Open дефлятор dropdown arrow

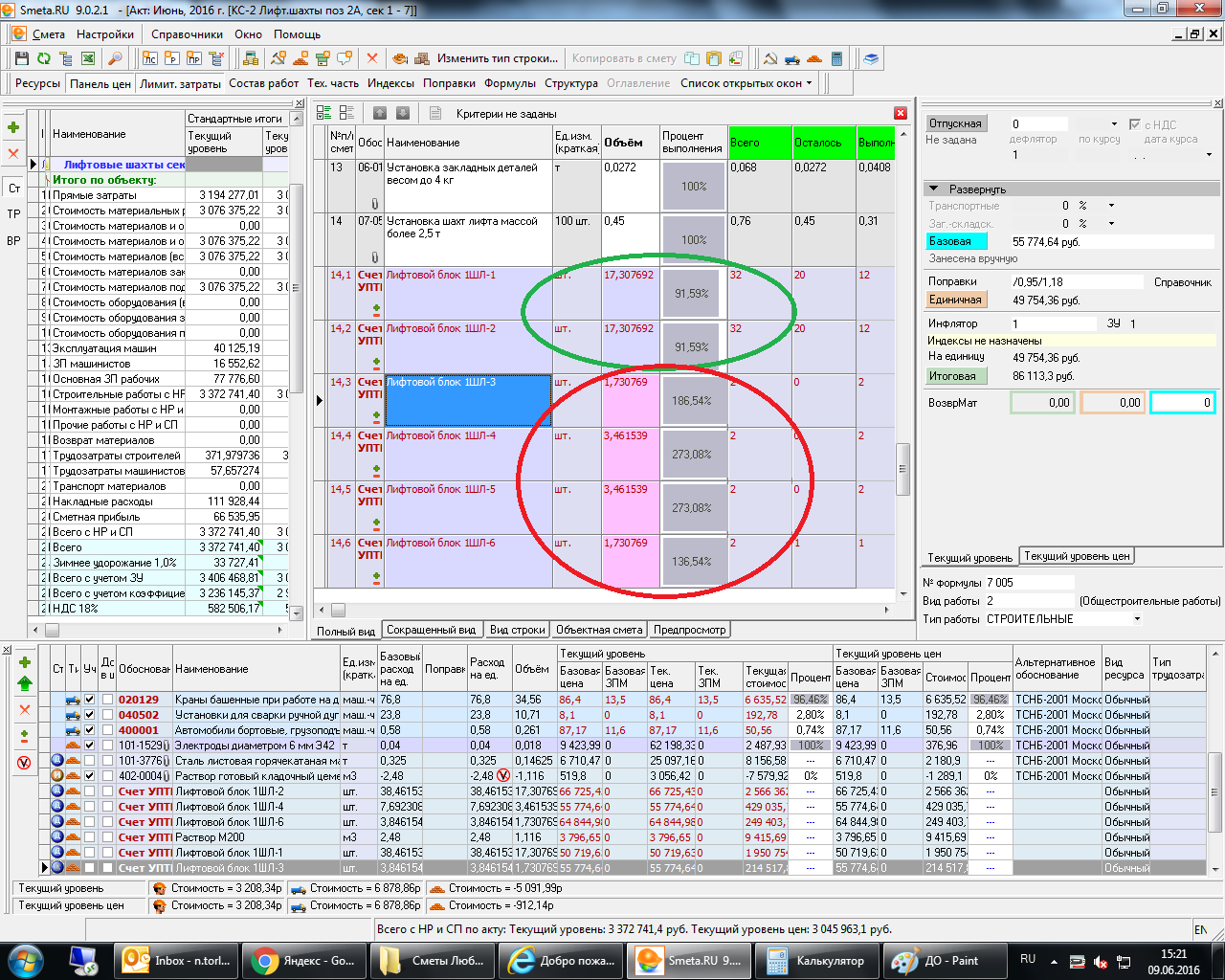click(1114, 124)
